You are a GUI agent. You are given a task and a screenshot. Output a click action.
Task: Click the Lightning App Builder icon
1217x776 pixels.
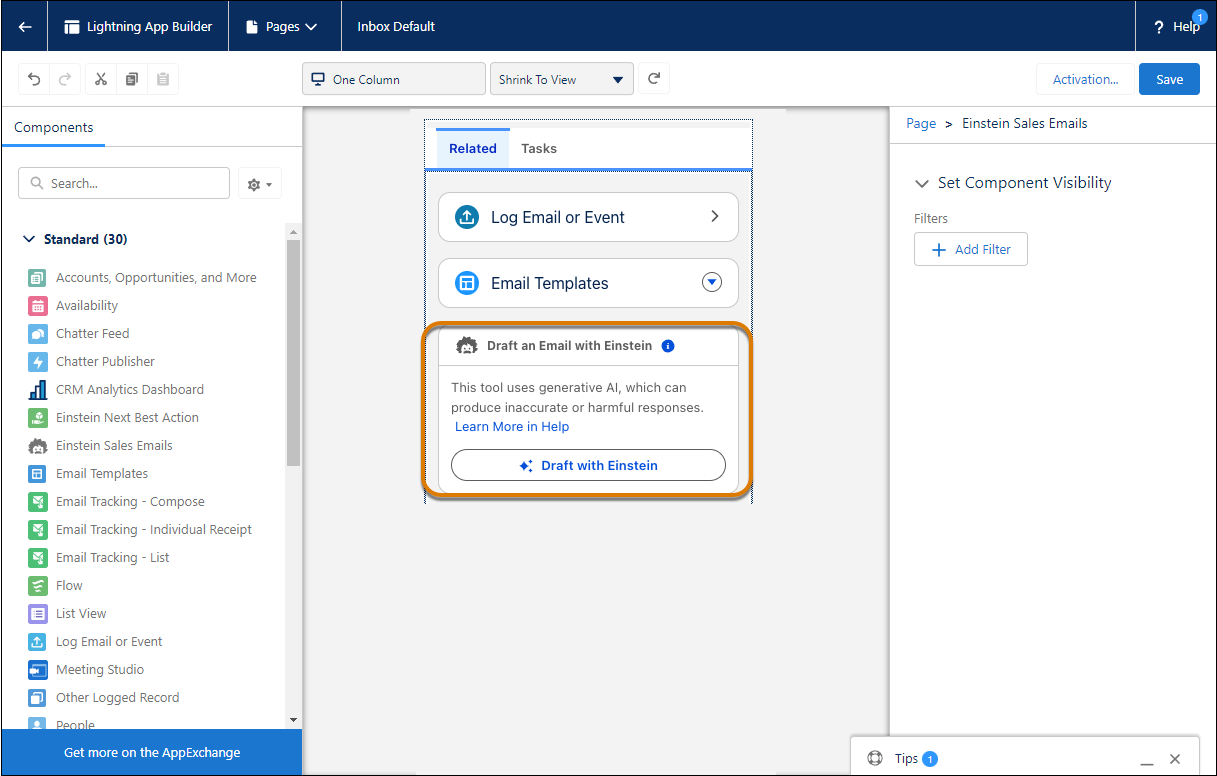pos(72,27)
